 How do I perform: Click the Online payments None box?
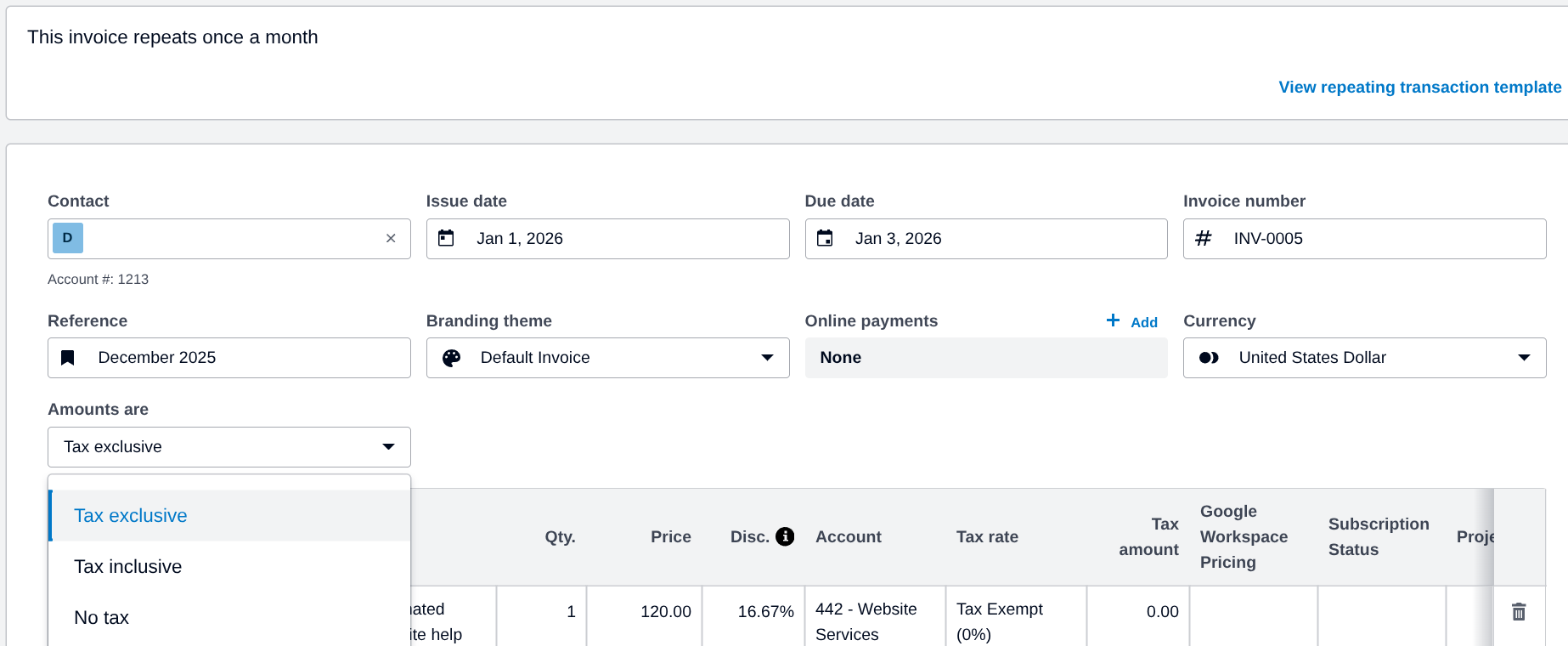coord(986,358)
